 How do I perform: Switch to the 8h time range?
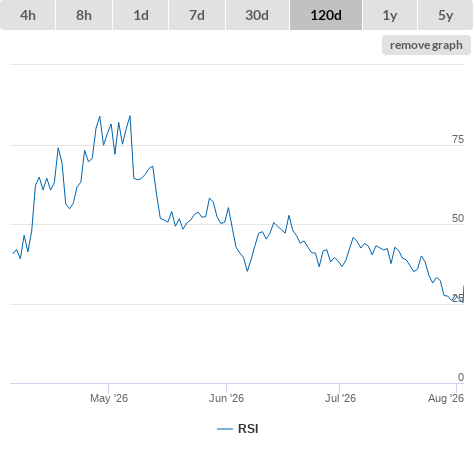click(x=84, y=15)
